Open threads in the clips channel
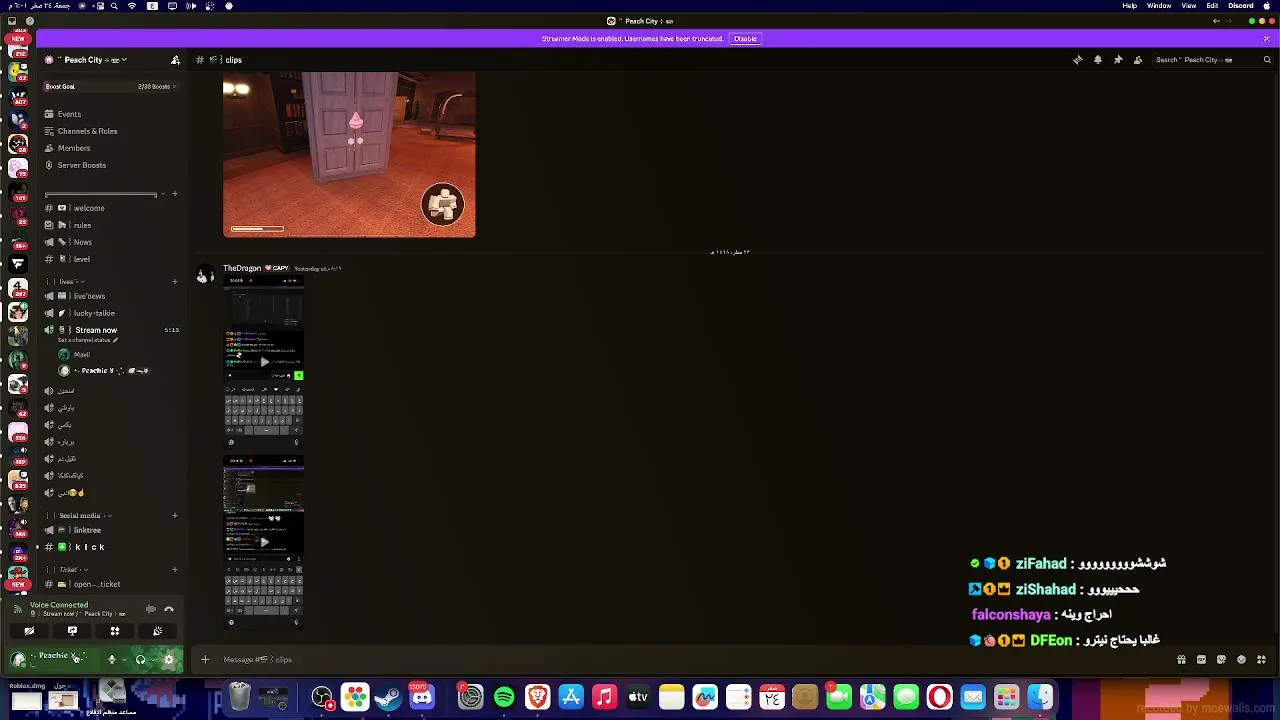This screenshot has width=1280, height=720. [x=1078, y=60]
